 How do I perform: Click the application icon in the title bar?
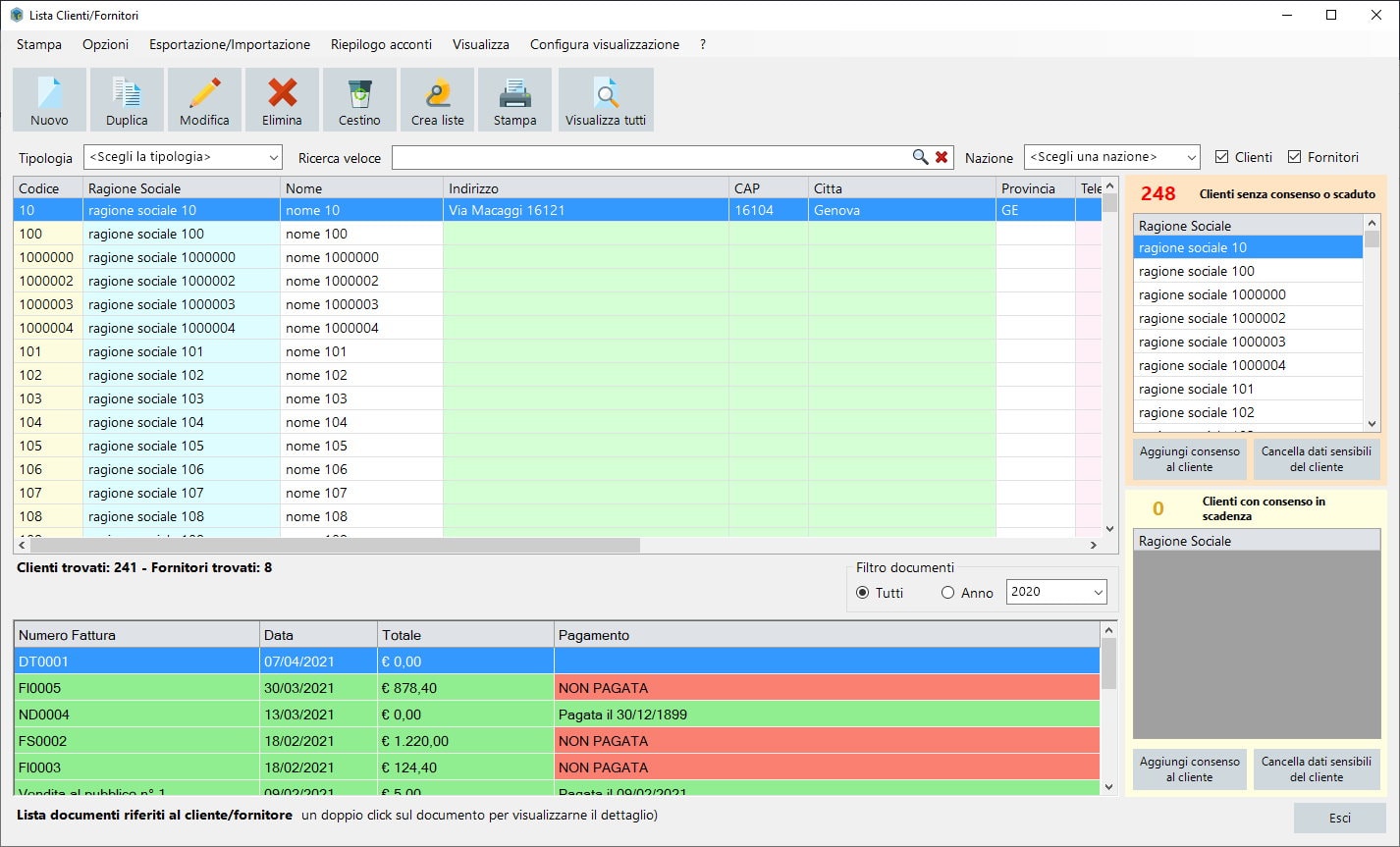16,15
